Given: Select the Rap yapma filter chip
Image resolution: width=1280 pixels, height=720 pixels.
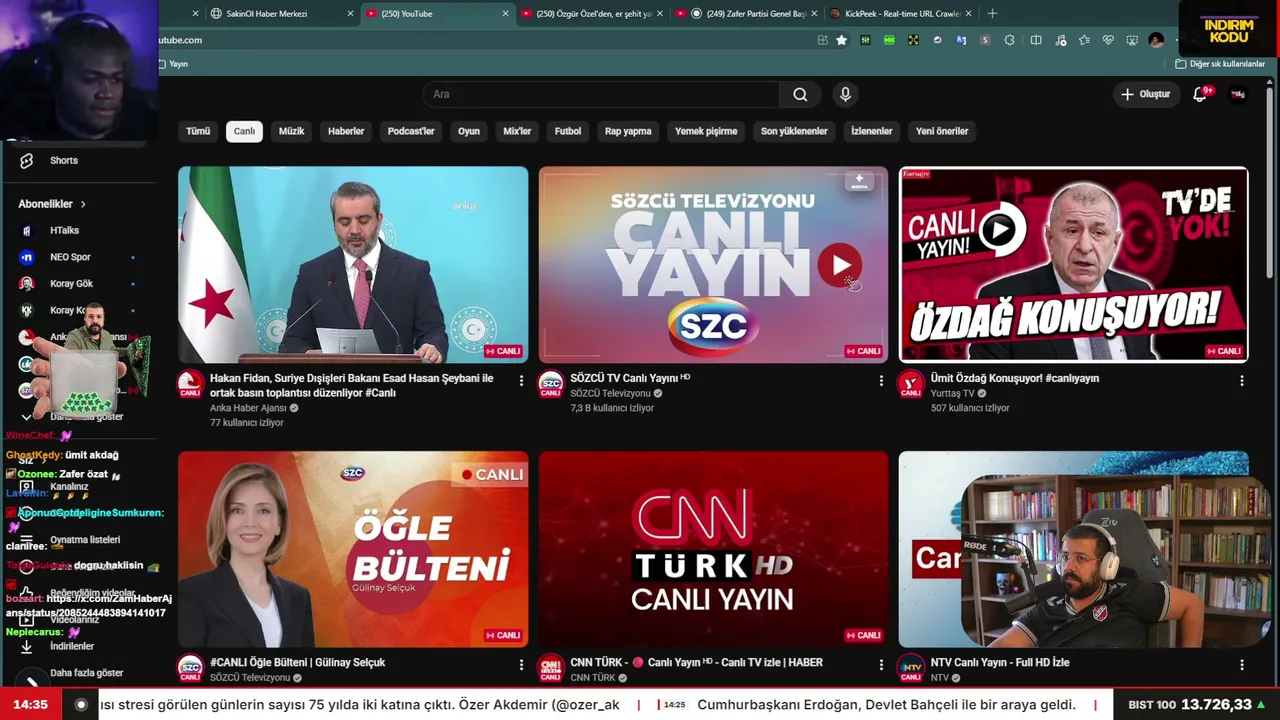Looking at the screenshot, I should pos(628,131).
